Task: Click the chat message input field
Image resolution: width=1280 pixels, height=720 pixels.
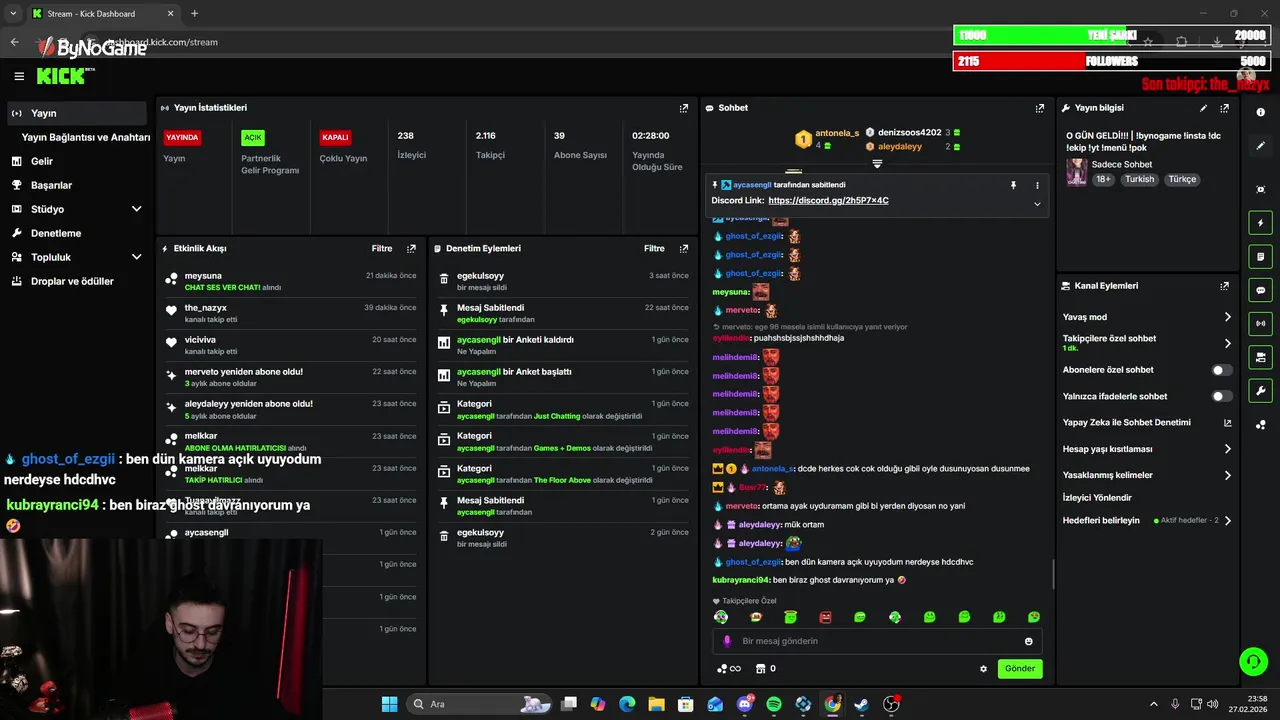Action: (x=877, y=641)
